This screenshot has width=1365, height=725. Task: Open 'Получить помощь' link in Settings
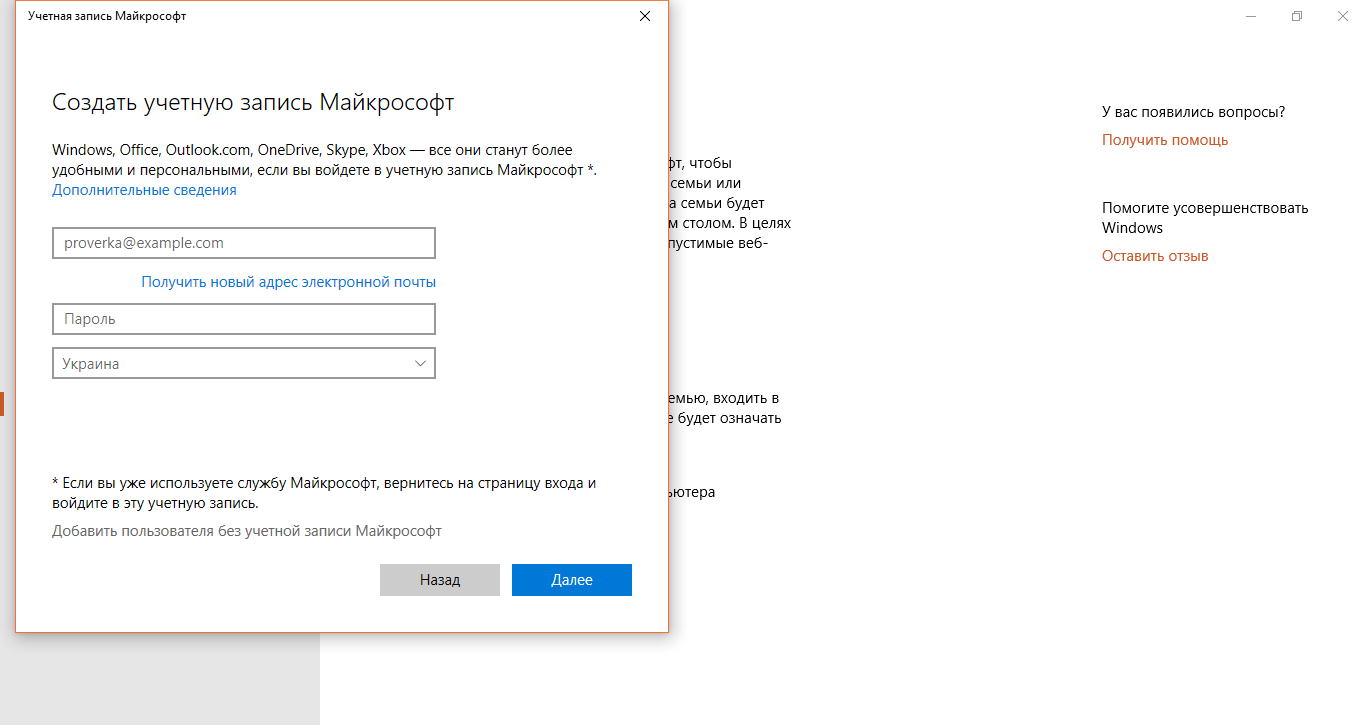coord(1165,140)
